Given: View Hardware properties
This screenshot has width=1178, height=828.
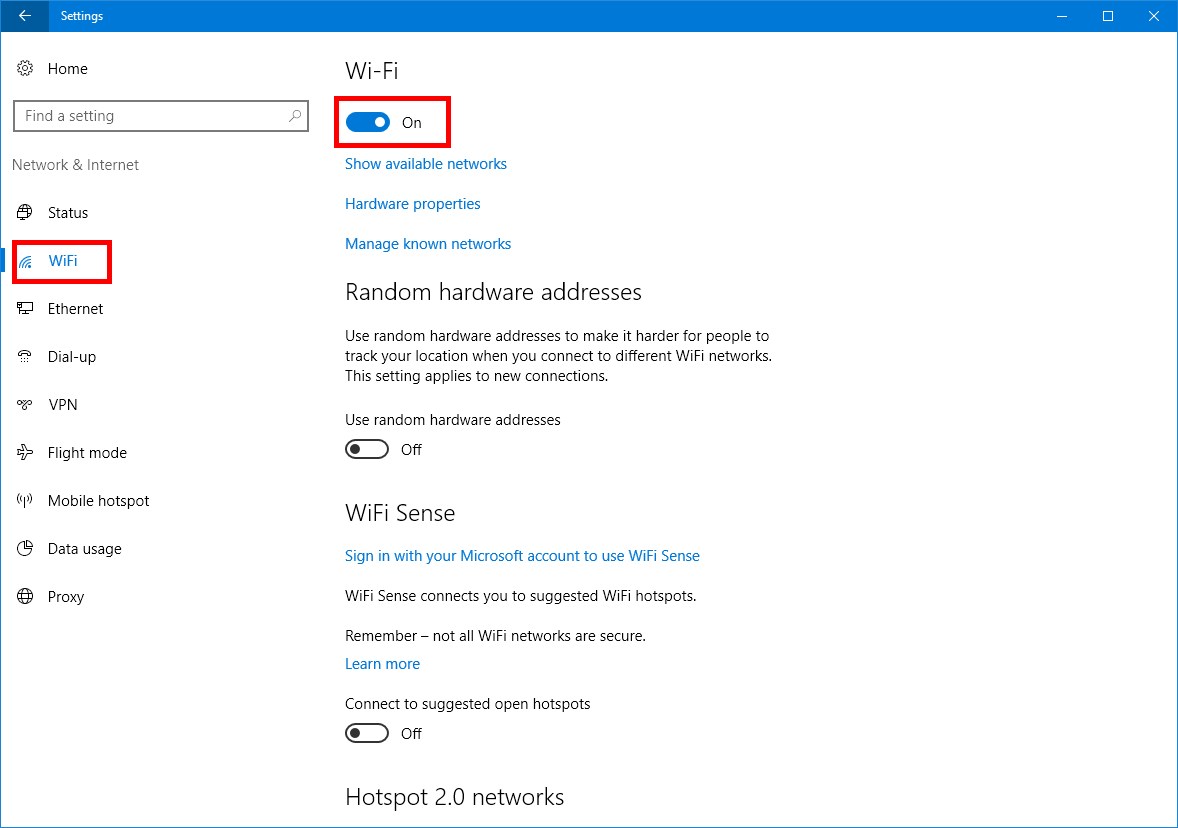Looking at the screenshot, I should pyautogui.click(x=412, y=203).
